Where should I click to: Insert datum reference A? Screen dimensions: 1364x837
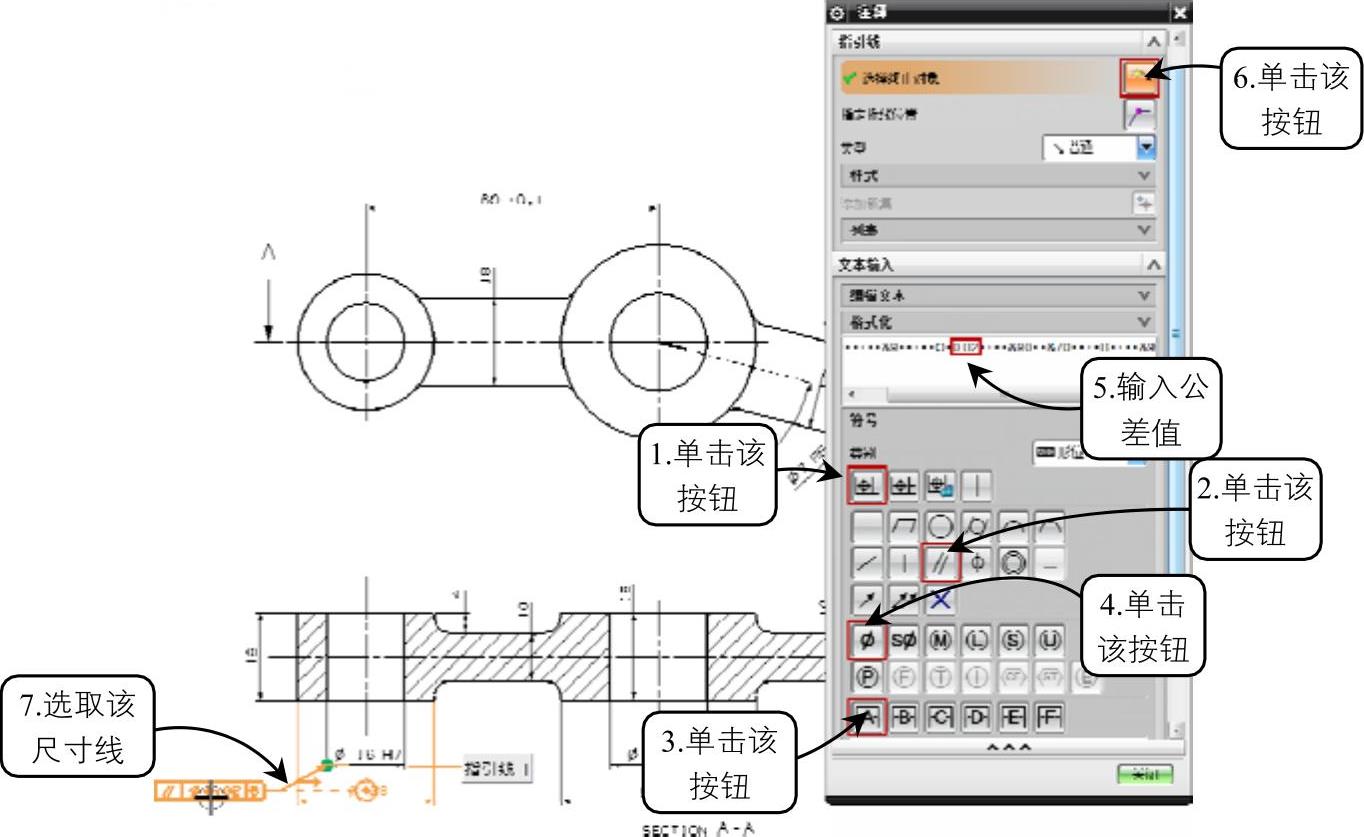tap(866, 717)
